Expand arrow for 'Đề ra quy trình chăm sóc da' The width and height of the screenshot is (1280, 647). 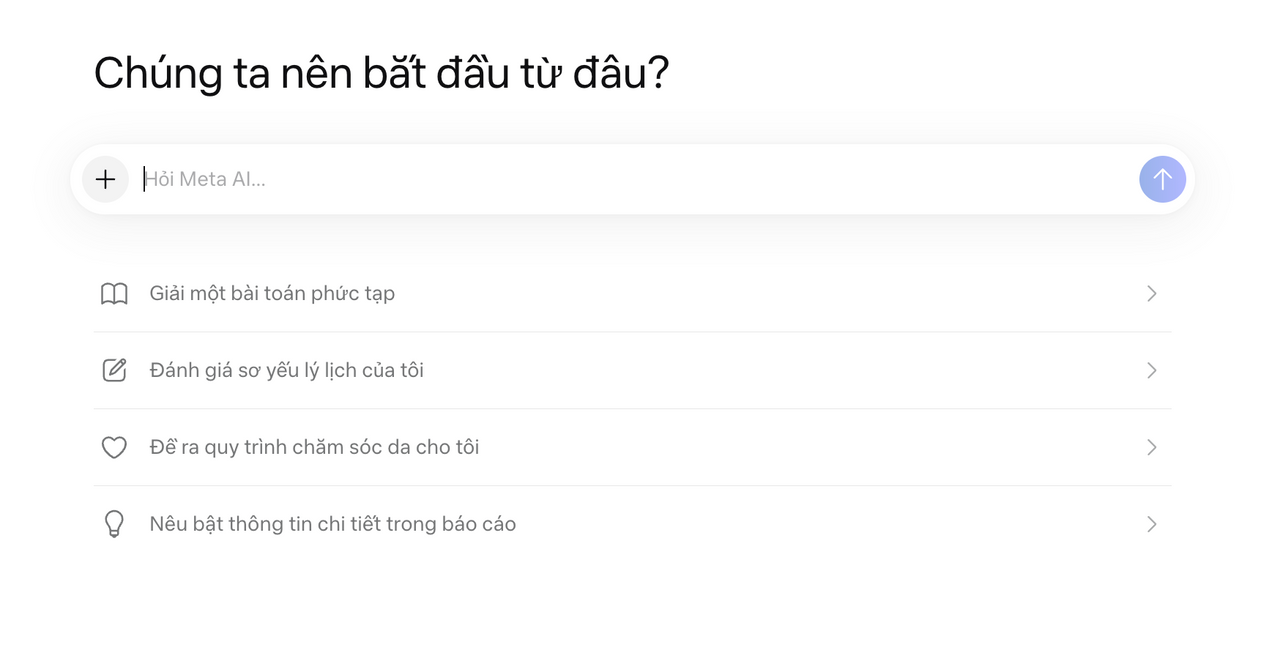pyautogui.click(x=1151, y=447)
